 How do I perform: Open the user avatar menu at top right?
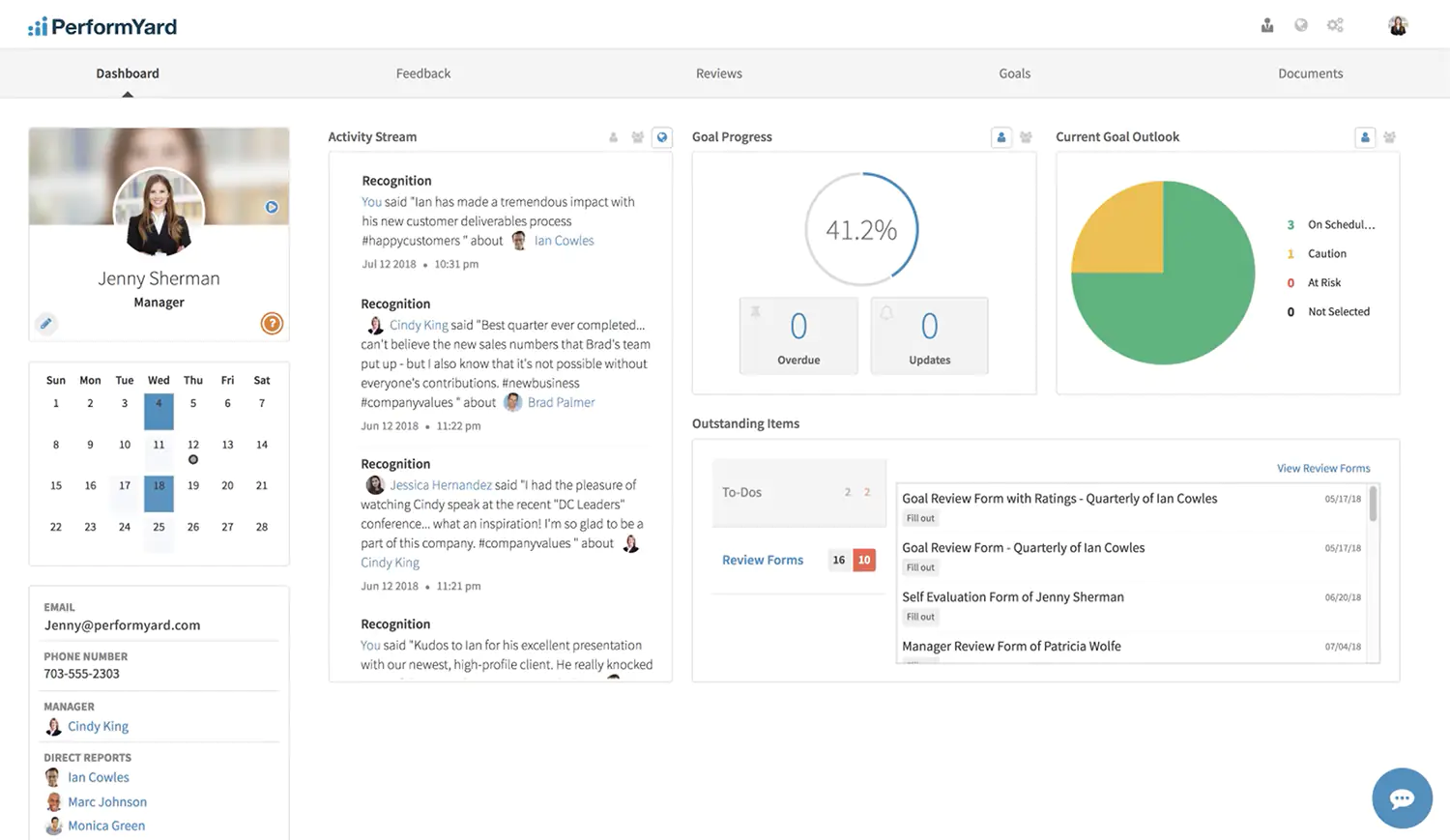[1398, 25]
